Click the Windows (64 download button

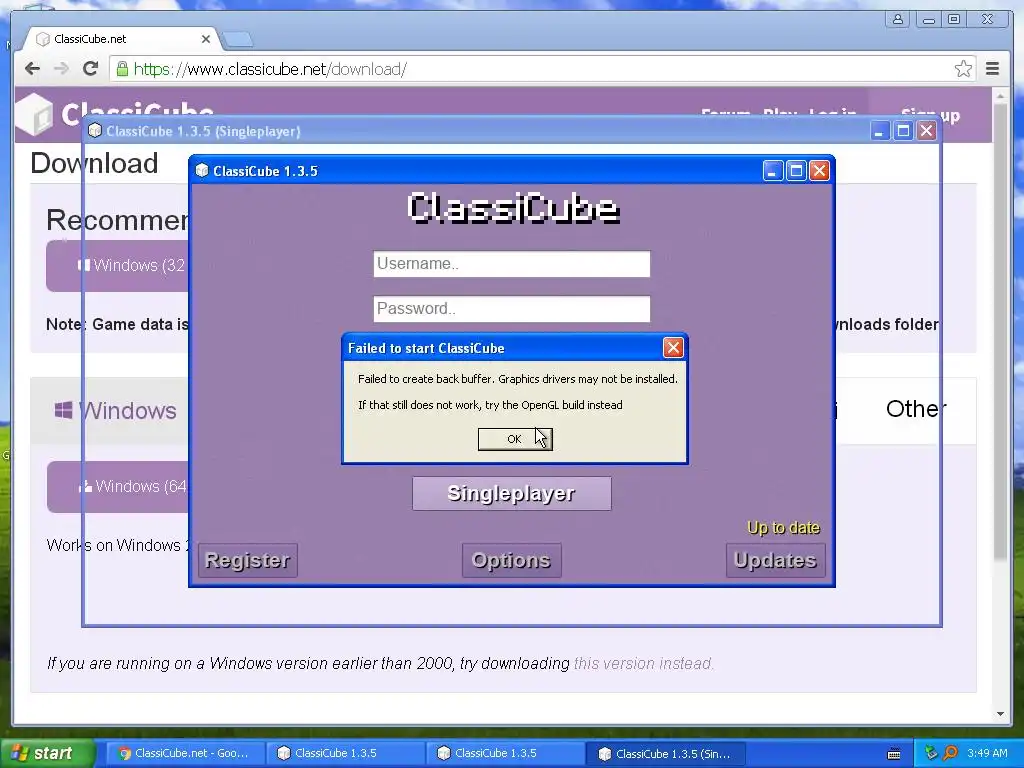(x=118, y=487)
